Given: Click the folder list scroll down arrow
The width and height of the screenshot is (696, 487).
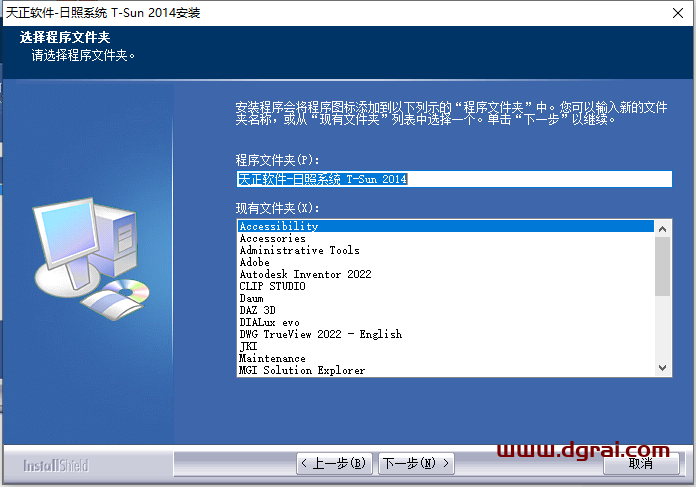Looking at the screenshot, I should click(x=663, y=368).
